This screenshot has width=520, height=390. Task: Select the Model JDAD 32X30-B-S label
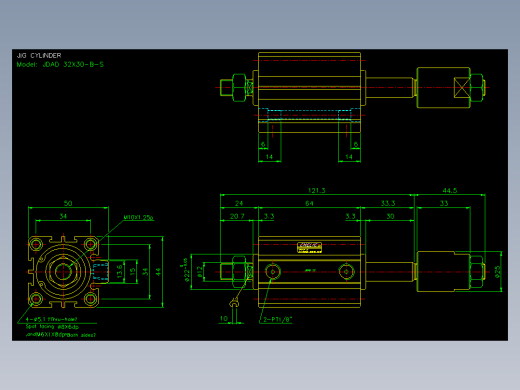(60, 65)
